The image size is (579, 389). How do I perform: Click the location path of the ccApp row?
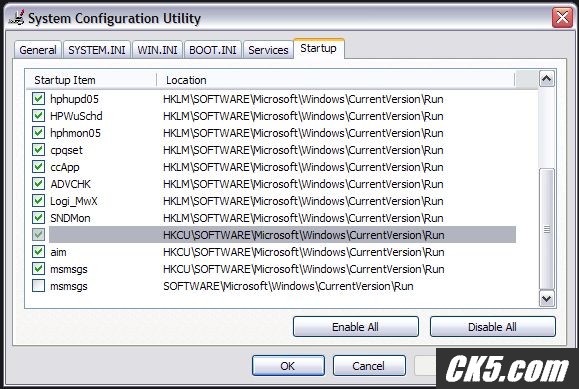pyautogui.click(x=303, y=167)
